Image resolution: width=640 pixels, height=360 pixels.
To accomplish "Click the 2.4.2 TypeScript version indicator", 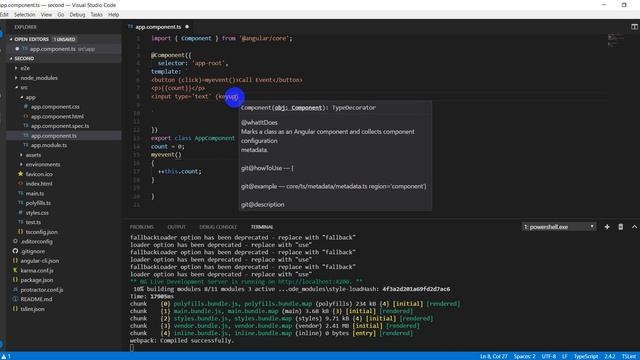I will coord(610,356).
